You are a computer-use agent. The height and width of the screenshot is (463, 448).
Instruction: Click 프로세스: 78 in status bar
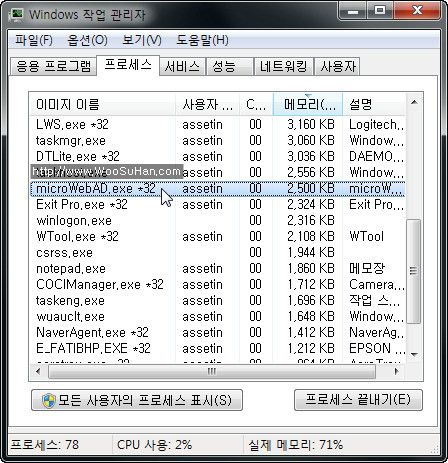[x=45, y=444]
